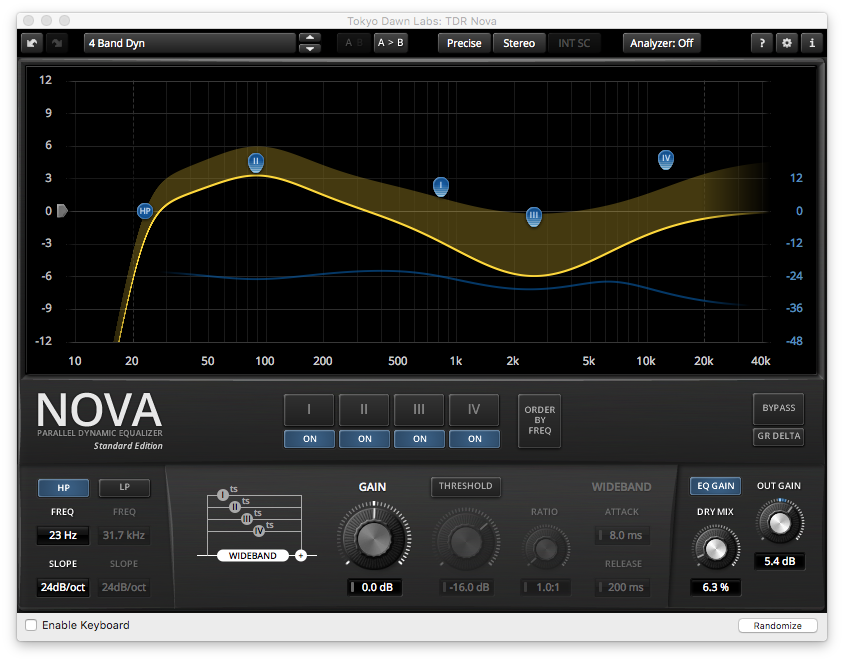Click the gain value 0.0 dB field
844x662 pixels.
pos(375,587)
